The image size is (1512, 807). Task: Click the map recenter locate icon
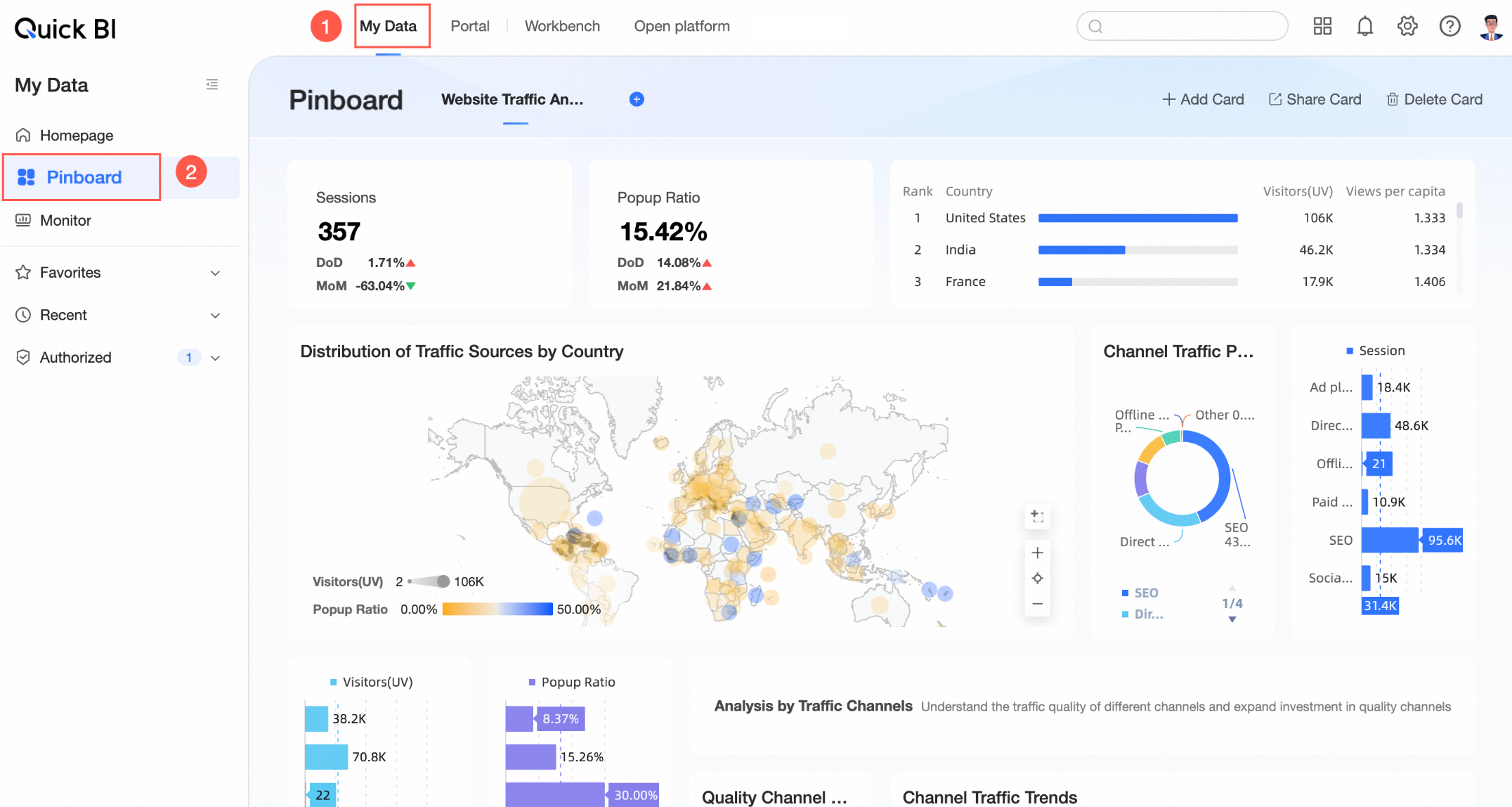click(x=1037, y=578)
